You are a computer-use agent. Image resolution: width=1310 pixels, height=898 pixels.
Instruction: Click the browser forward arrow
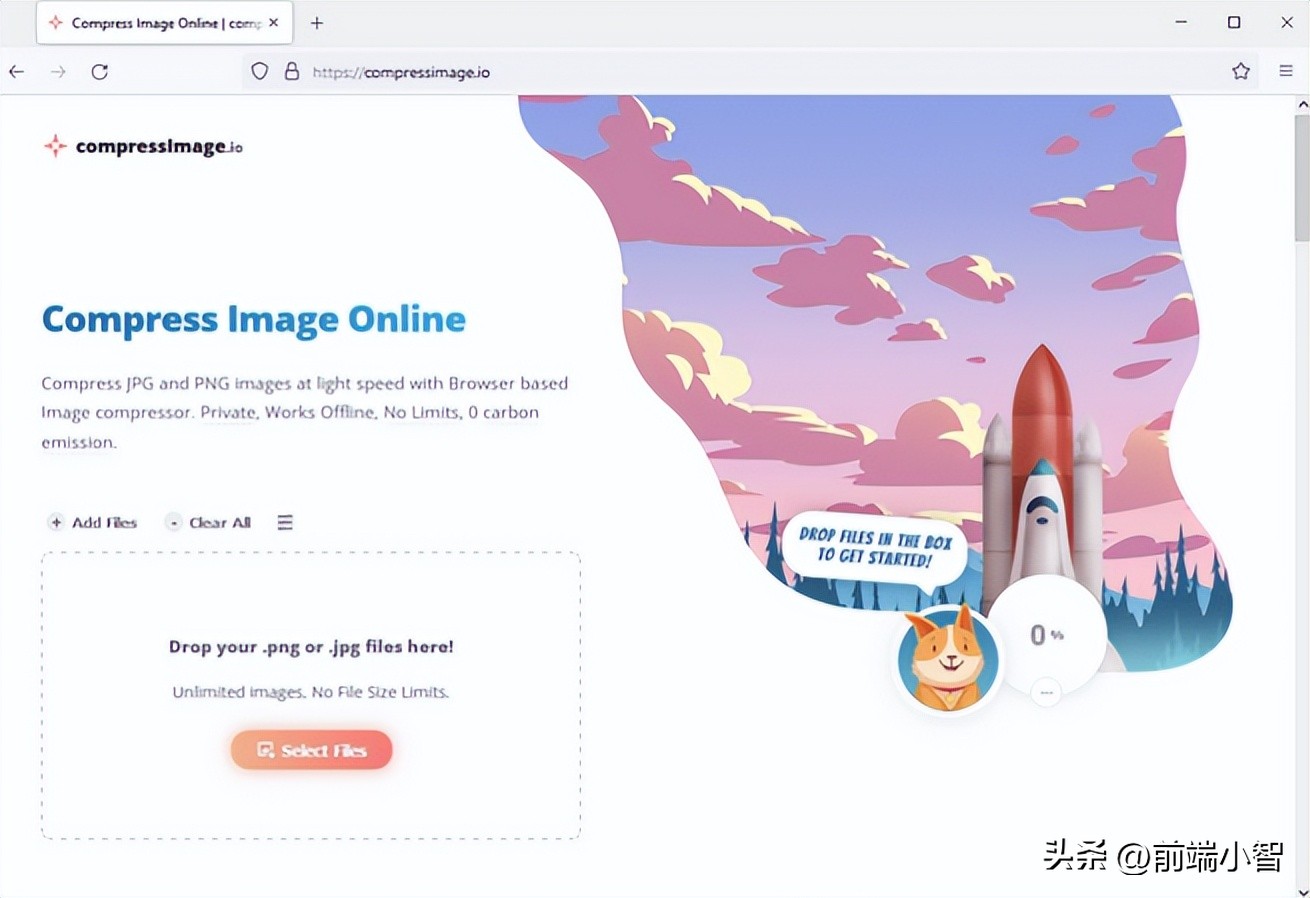pos(58,72)
